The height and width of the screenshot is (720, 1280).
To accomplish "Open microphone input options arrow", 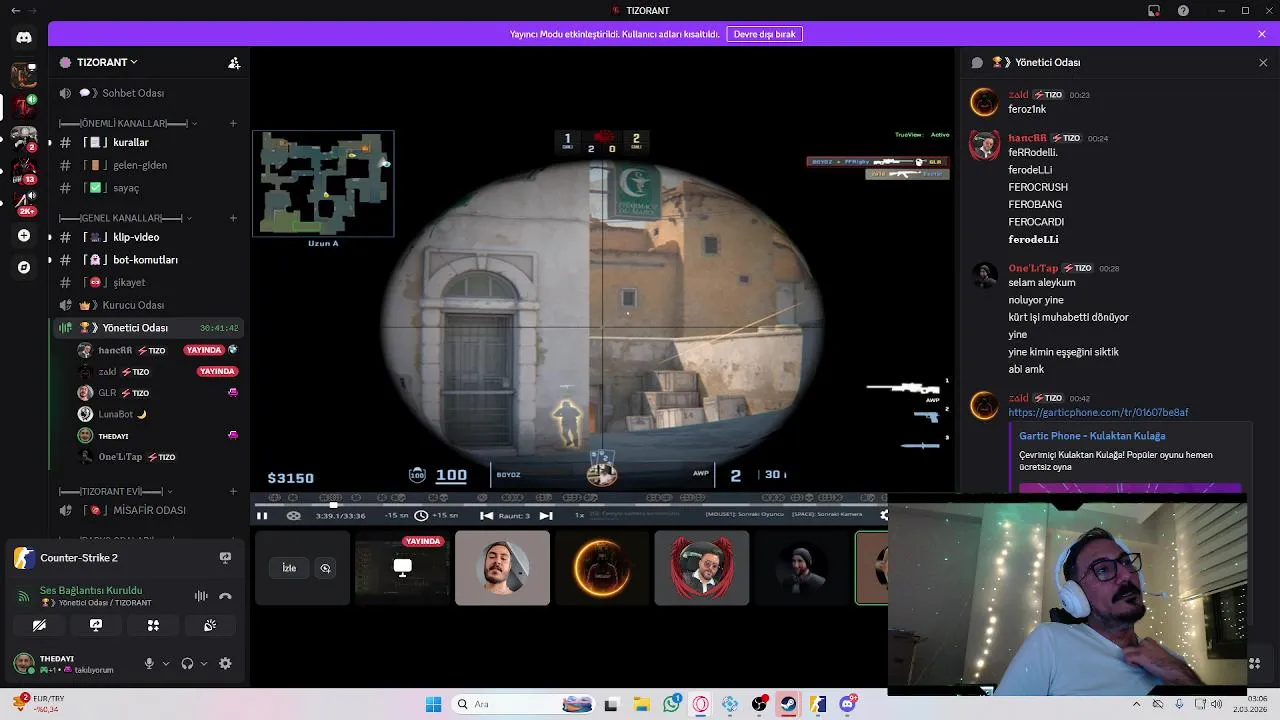I will [x=166, y=663].
